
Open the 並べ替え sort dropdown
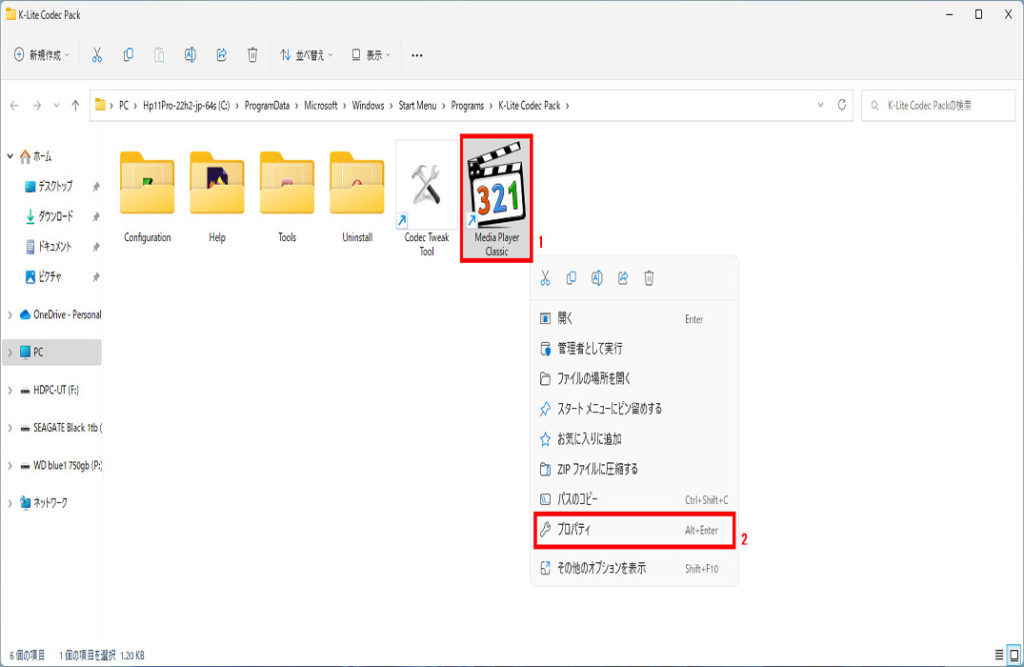coord(306,55)
